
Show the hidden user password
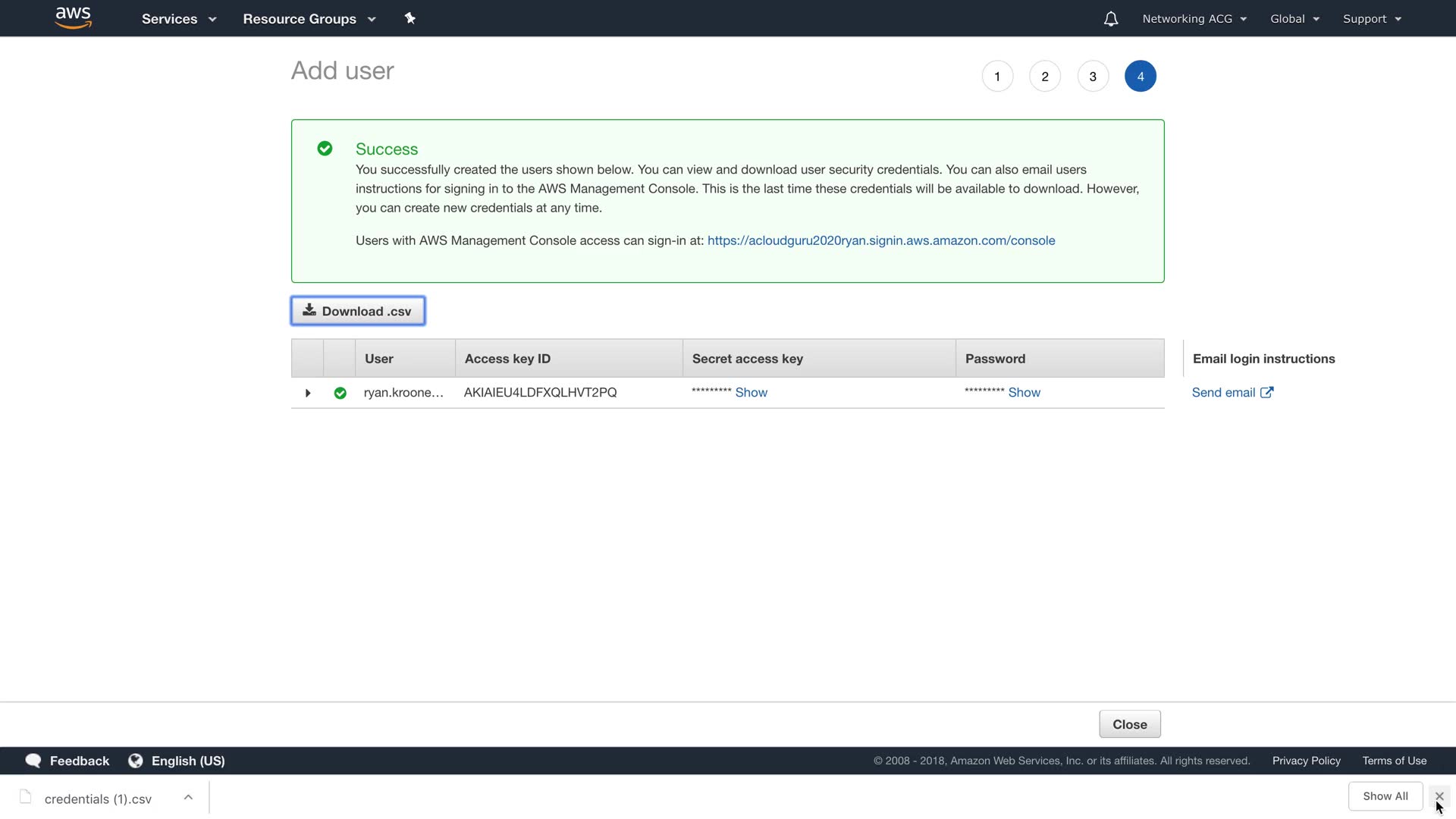[x=1024, y=392]
